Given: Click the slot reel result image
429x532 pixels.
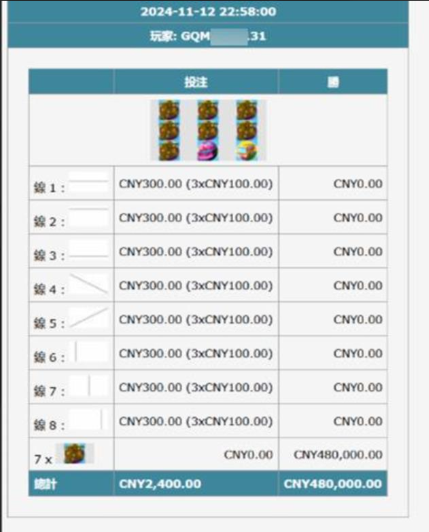Looking at the screenshot, I should coord(208,130).
